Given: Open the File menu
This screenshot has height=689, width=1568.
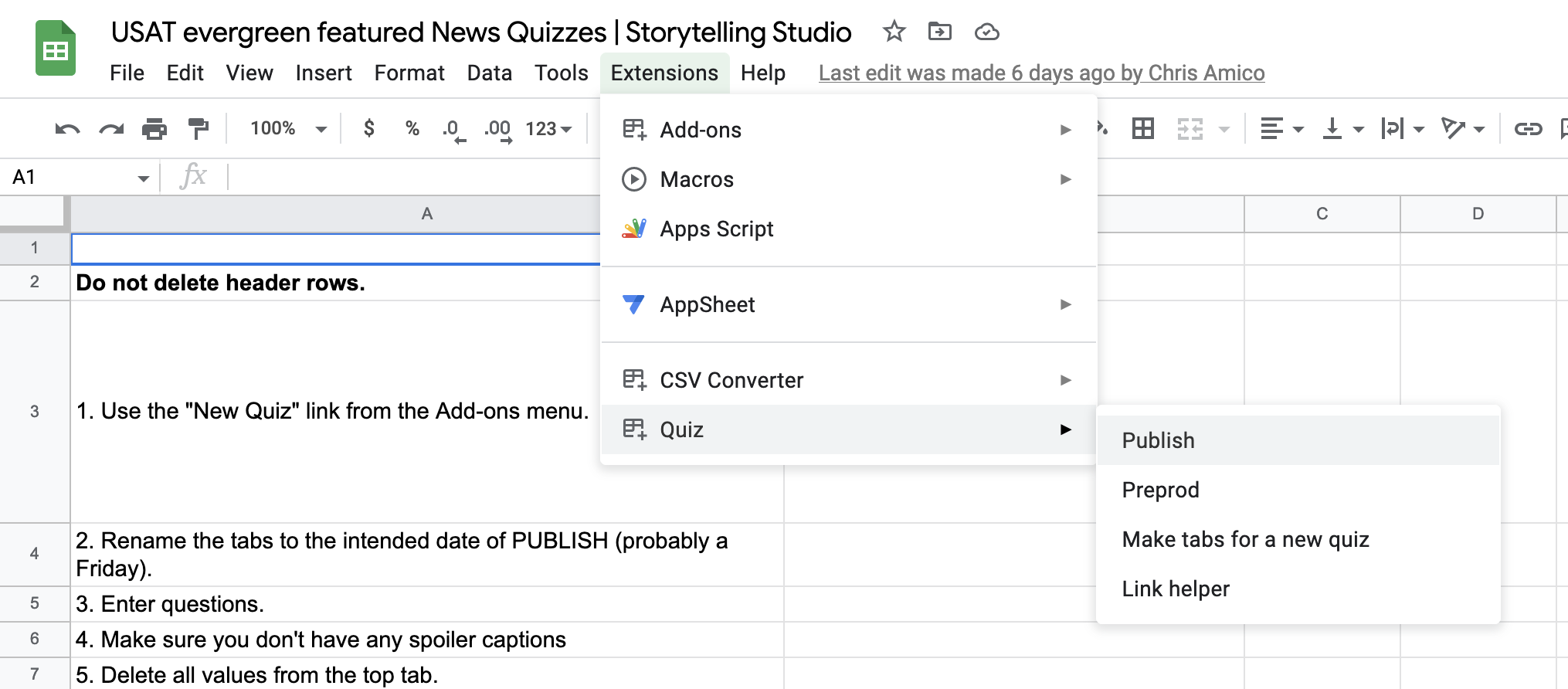Looking at the screenshot, I should [127, 73].
